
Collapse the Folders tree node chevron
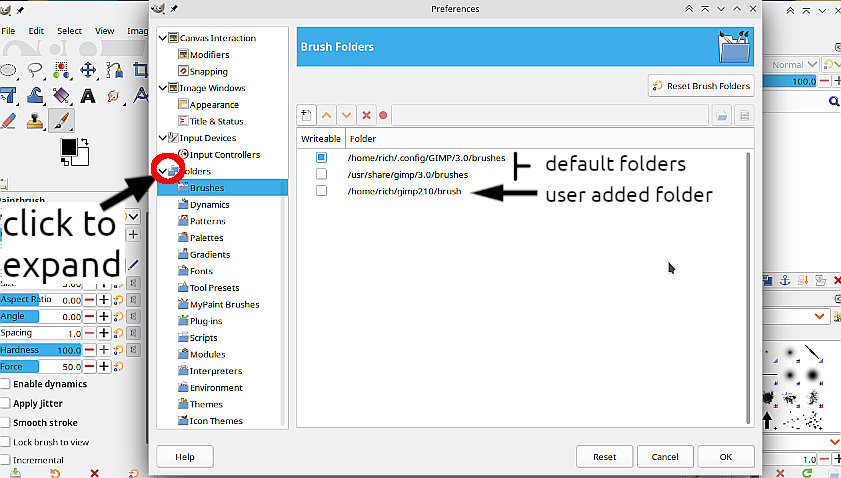click(163, 171)
